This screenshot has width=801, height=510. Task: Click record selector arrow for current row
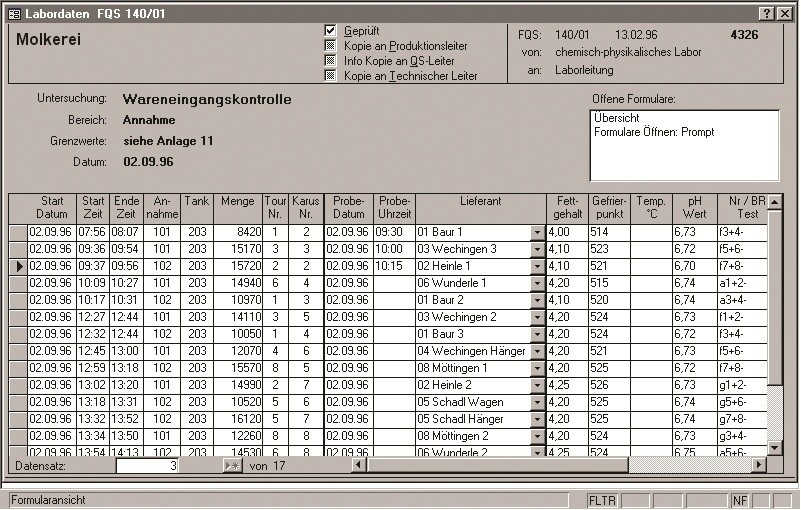point(17,266)
